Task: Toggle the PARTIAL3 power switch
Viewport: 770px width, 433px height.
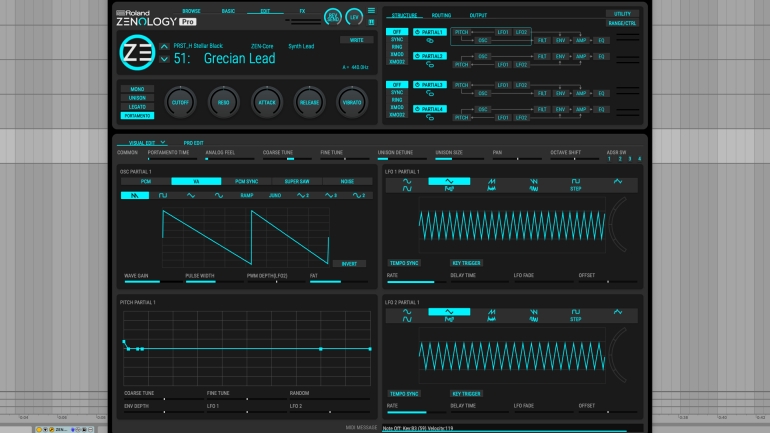Action: [417, 85]
